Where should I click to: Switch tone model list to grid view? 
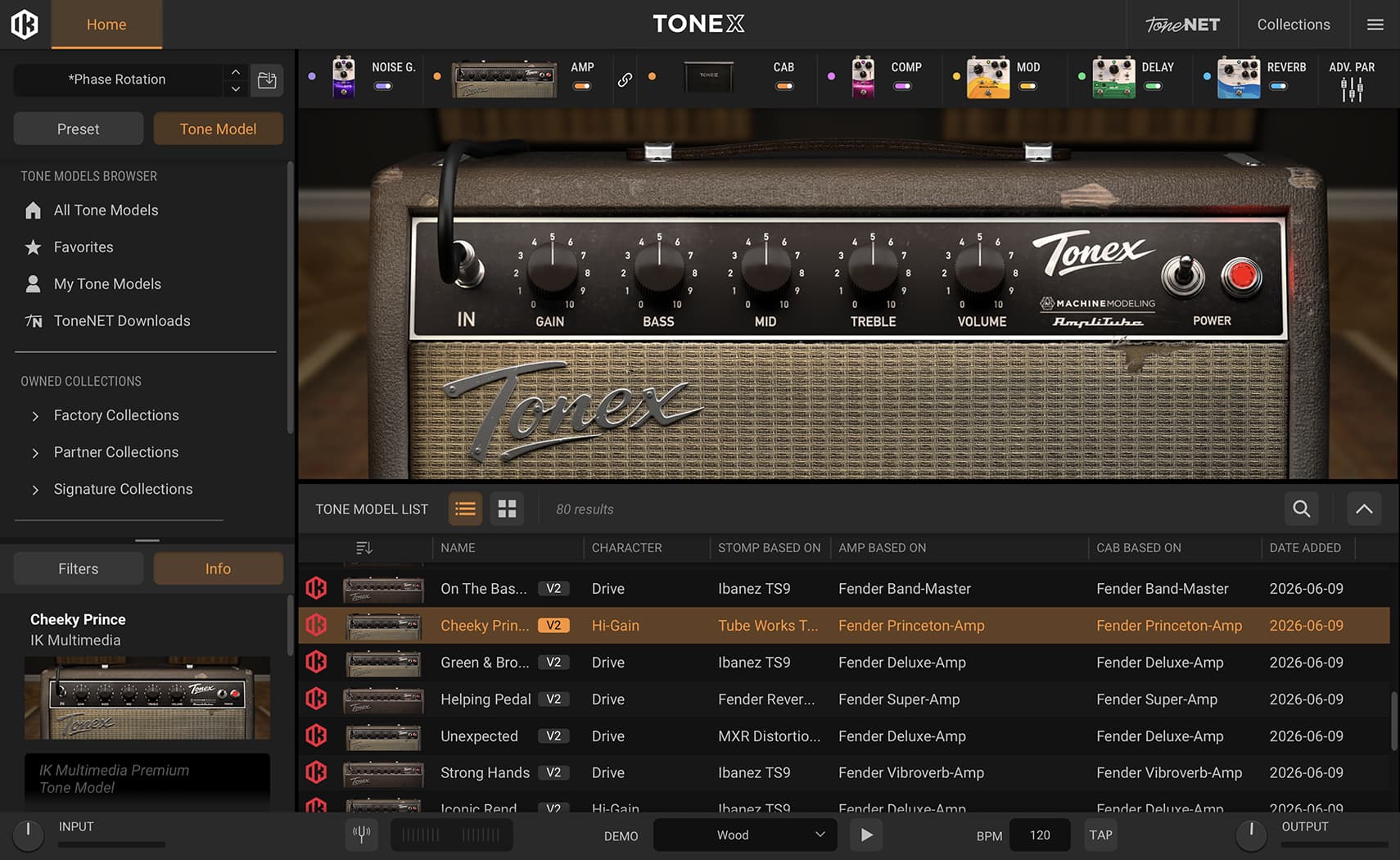click(507, 509)
